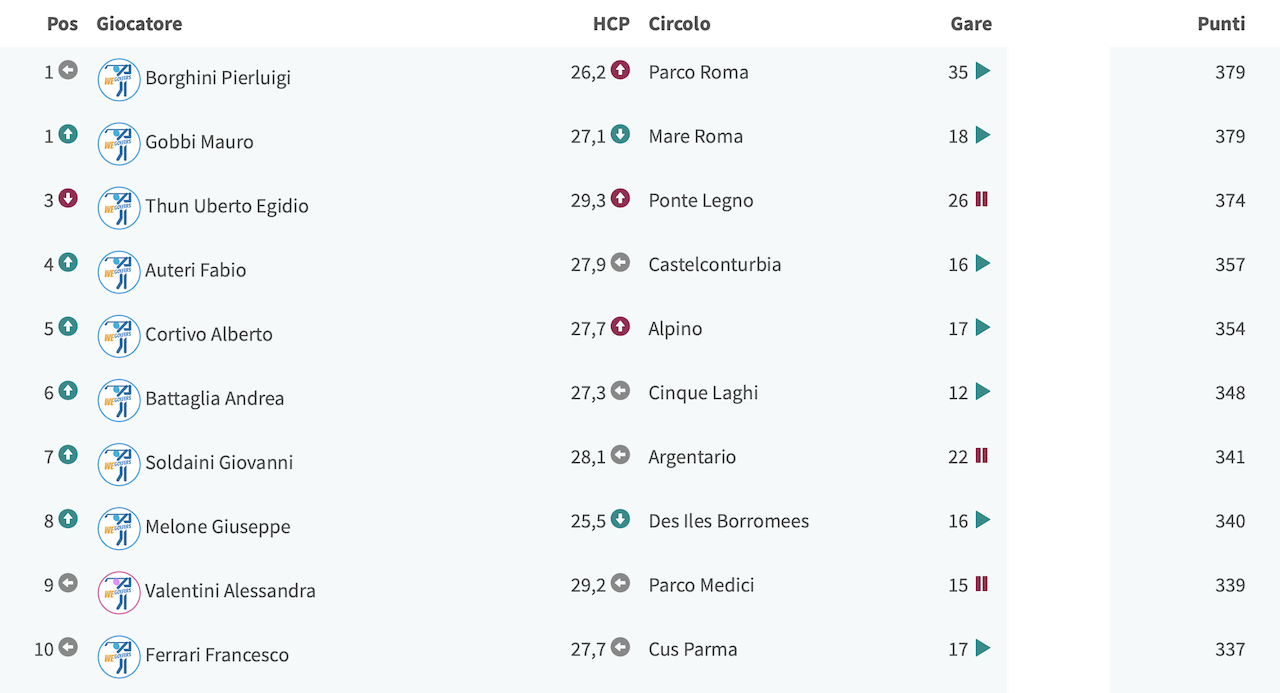This screenshot has width=1280, height=693.
Task: Click the pause icon in Thun Uberto Egidio's row
Action: (982, 199)
